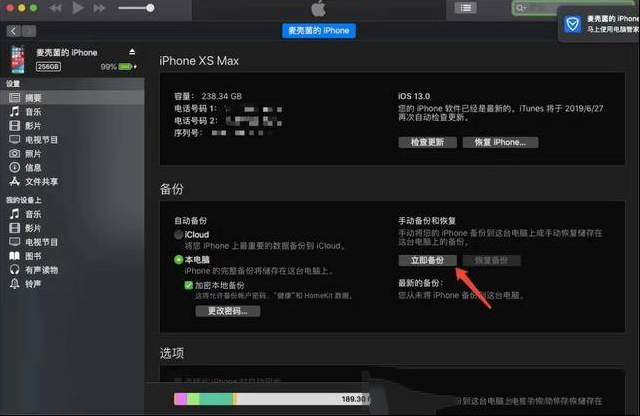Open 文件共享 in the sidebar
This screenshot has height=416, width=640.
pos(72,182)
